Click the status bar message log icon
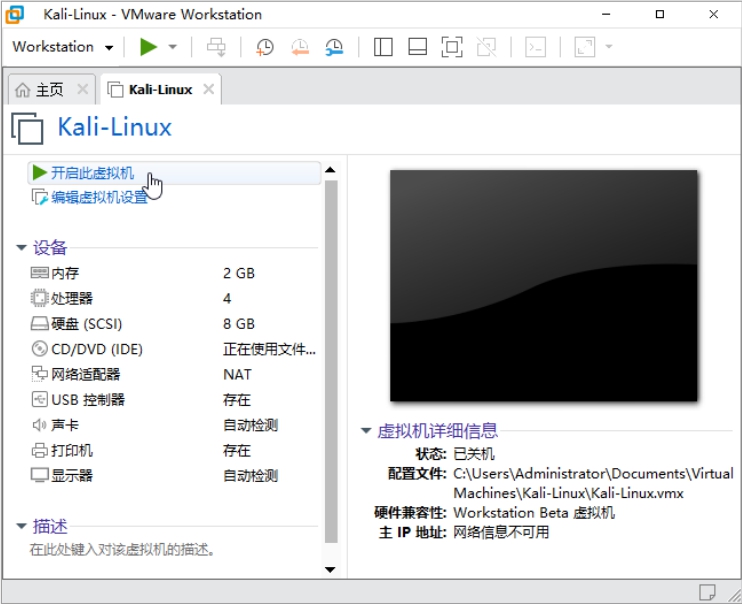 pyautogui.click(x=707, y=590)
